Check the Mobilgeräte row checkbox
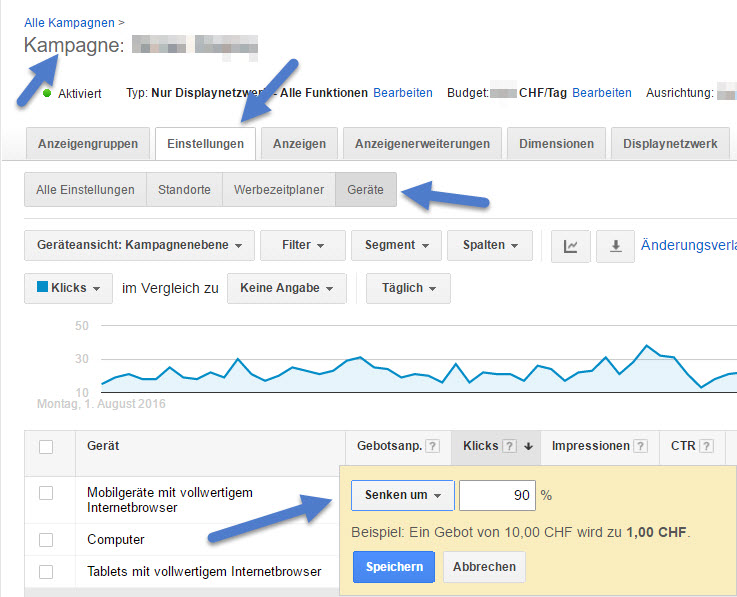Image resolution: width=737 pixels, height=597 pixels. (x=46, y=493)
